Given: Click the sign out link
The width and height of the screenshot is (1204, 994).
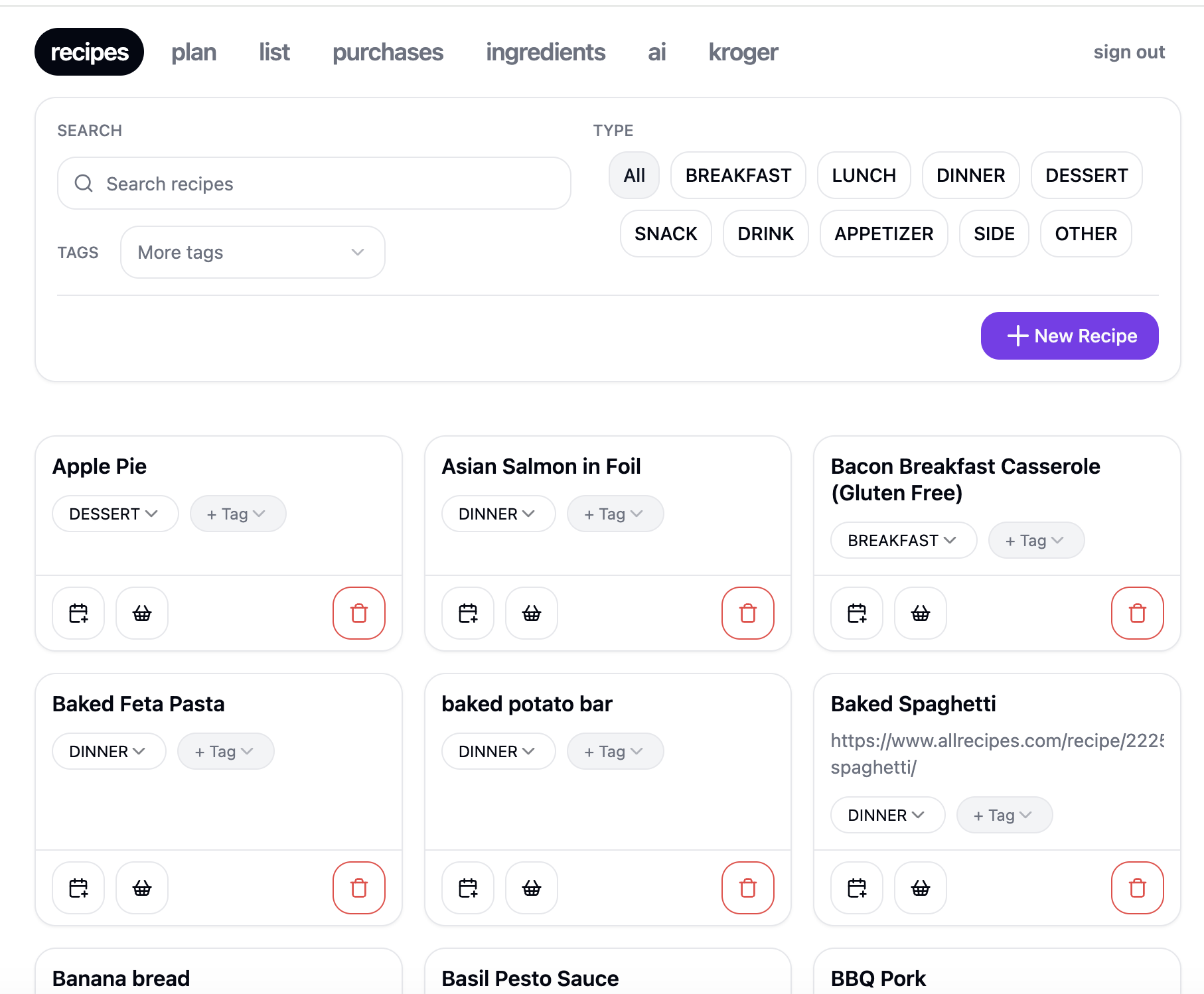Looking at the screenshot, I should pos(1128,52).
